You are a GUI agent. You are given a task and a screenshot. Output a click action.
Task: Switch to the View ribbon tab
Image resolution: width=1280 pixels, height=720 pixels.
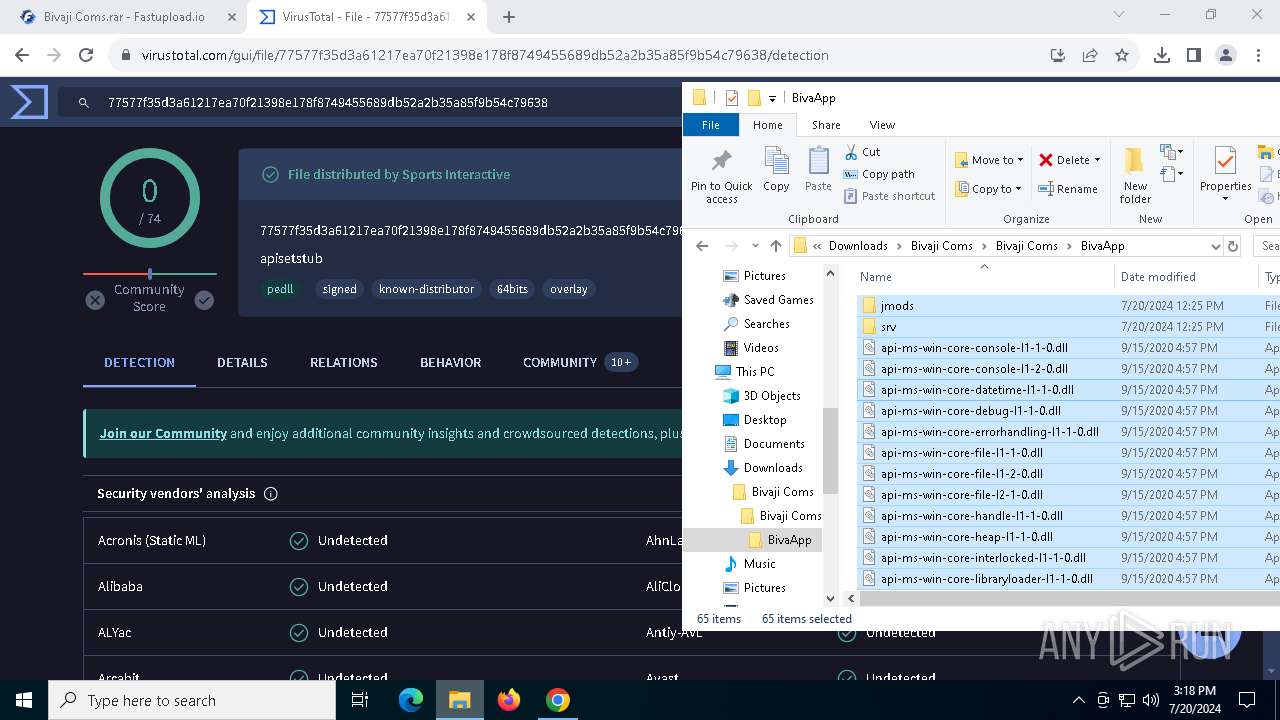[882, 125]
